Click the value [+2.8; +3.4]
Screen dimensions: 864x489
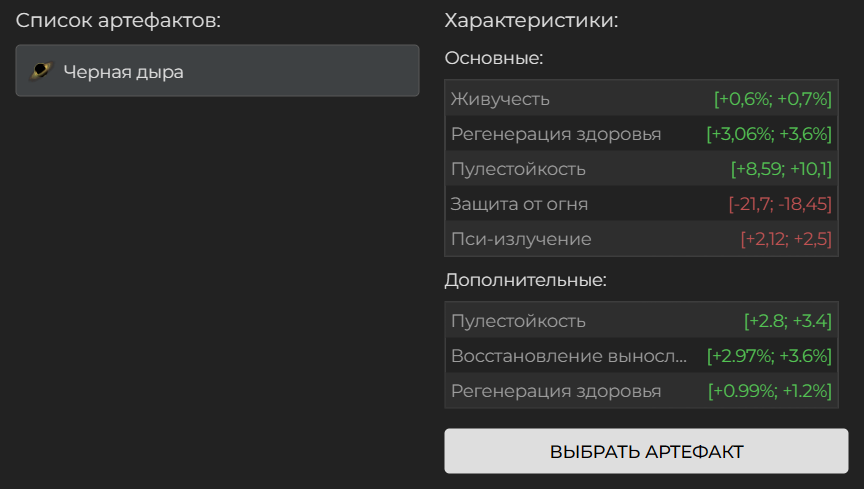[x=788, y=321]
